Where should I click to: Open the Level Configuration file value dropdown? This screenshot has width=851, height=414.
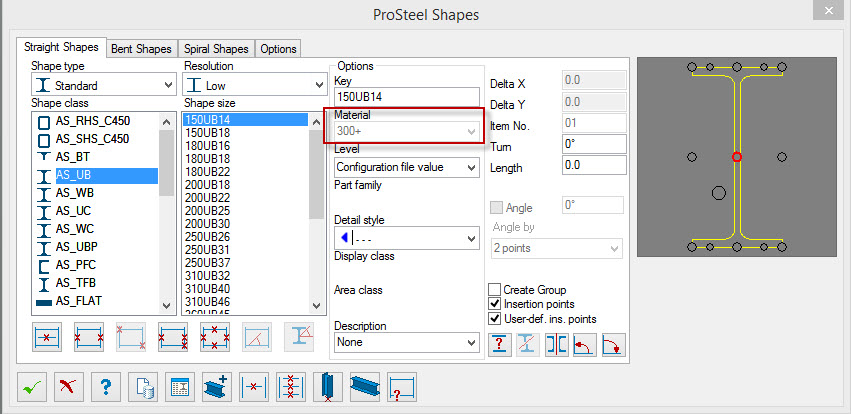407,167
